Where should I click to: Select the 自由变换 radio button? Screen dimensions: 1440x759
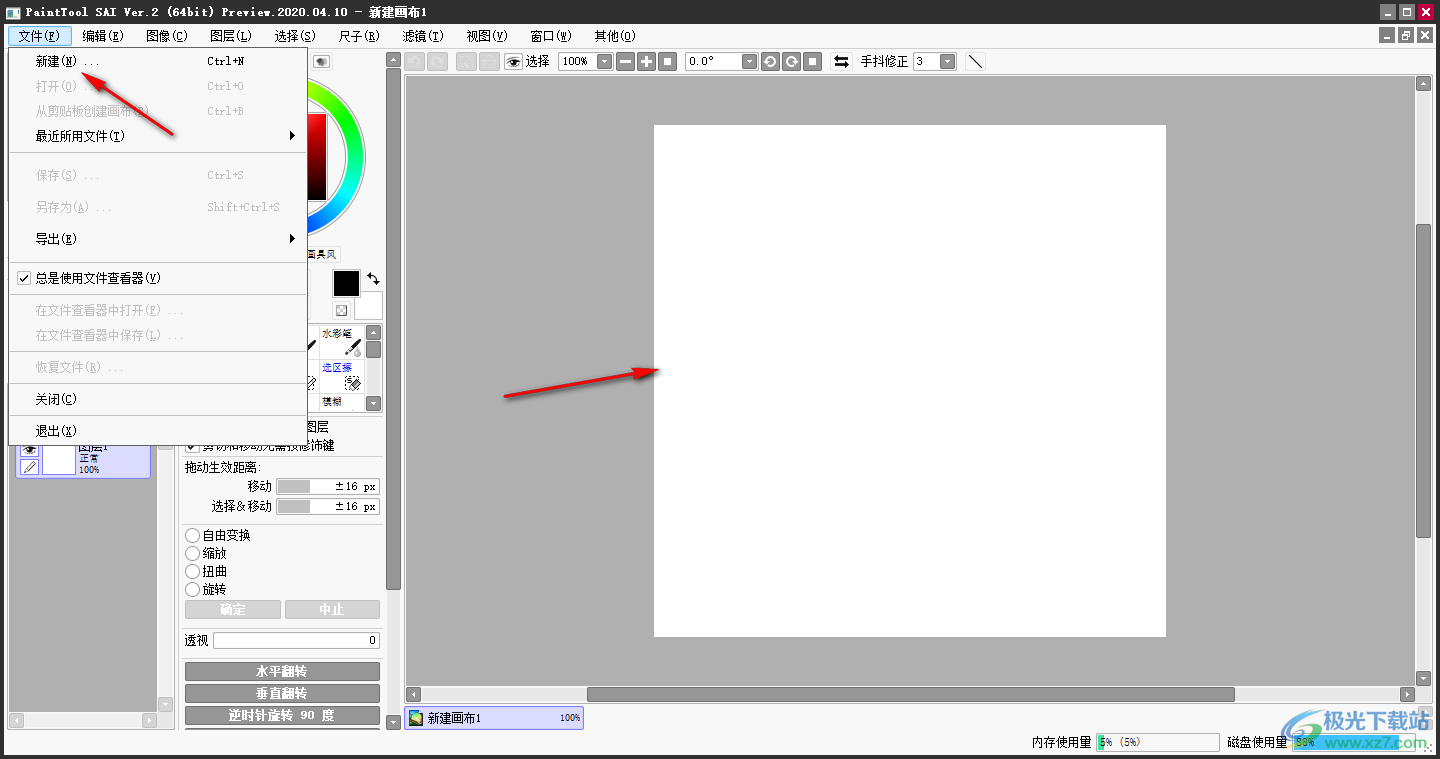click(193, 536)
